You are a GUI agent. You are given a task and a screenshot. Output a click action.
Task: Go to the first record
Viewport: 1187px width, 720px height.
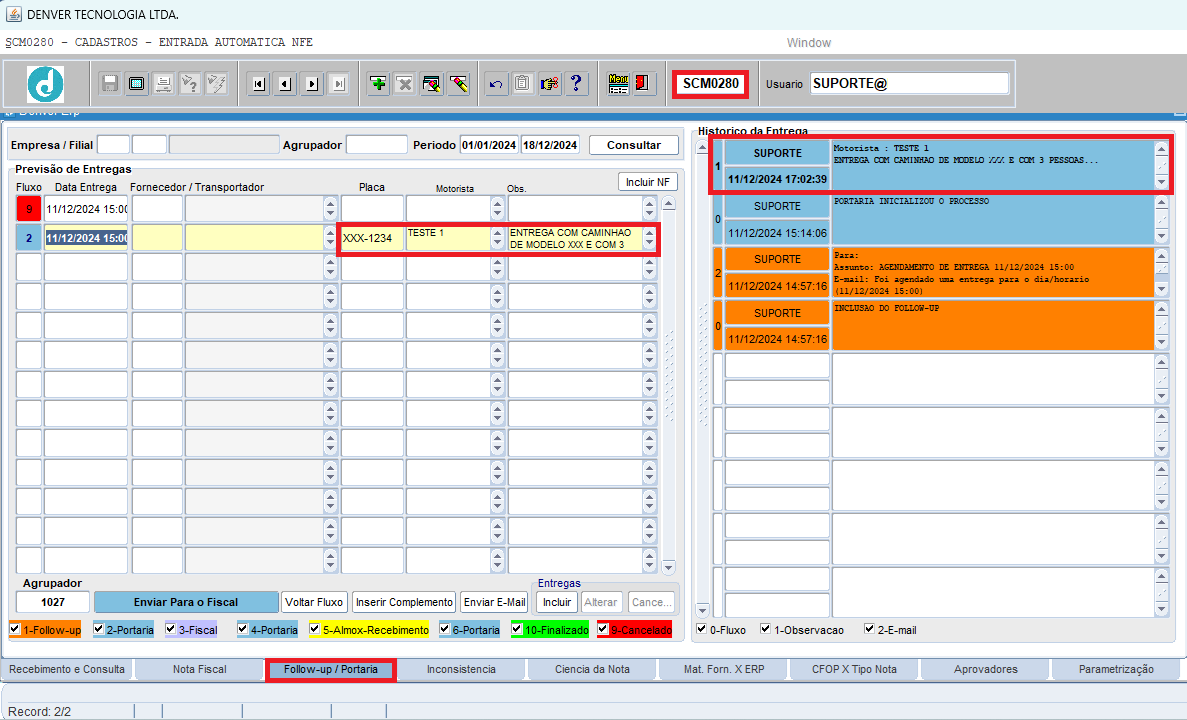(259, 84)
